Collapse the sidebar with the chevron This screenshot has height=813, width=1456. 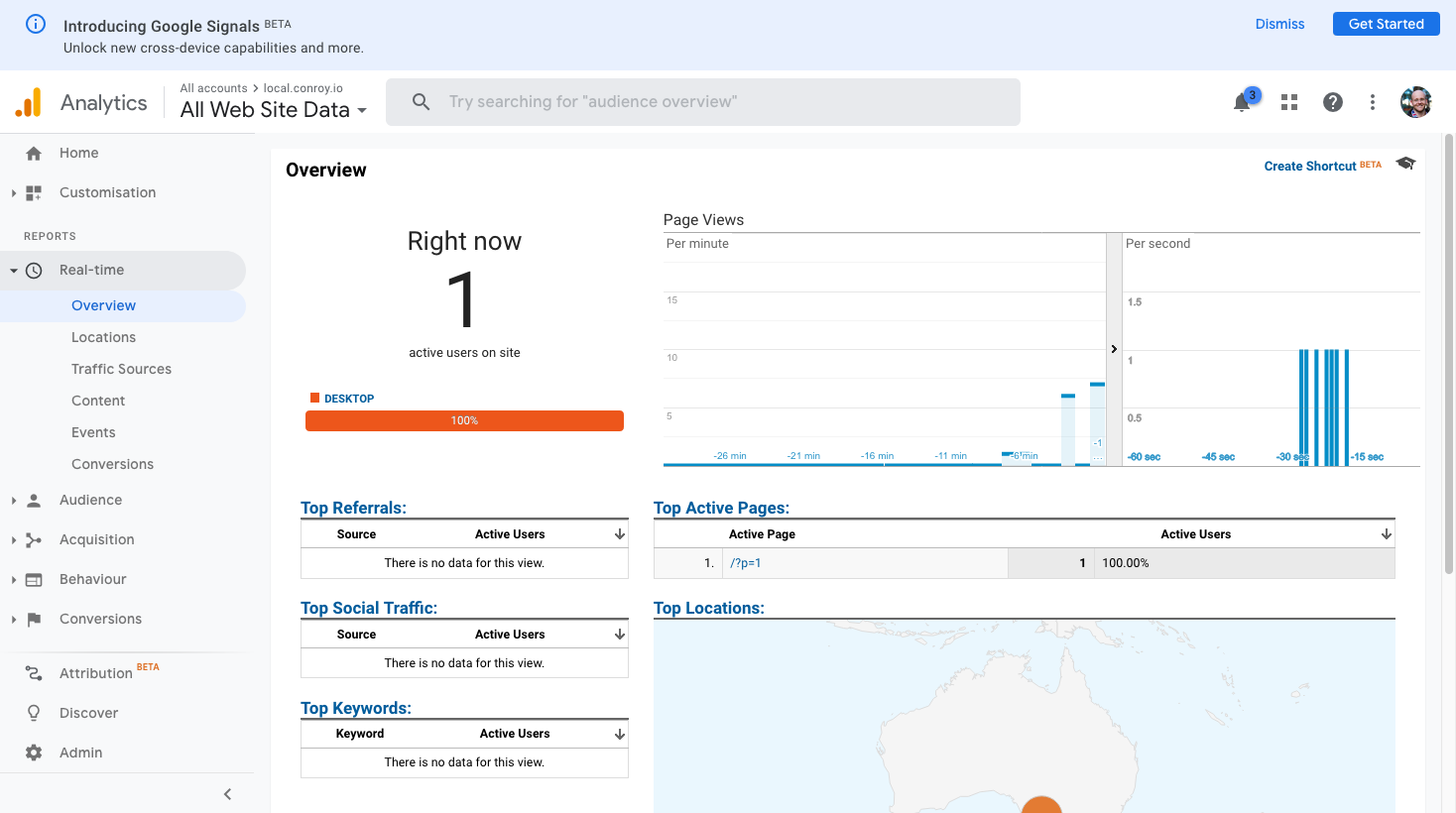pos(226,793)
